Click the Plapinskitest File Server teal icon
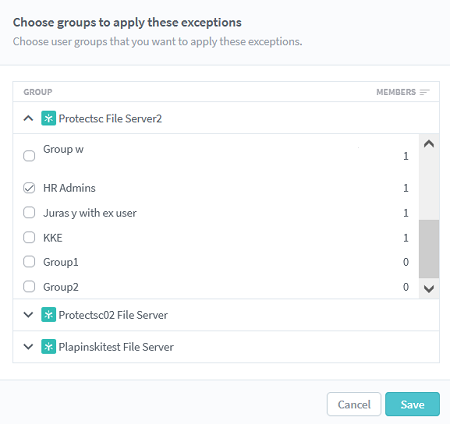This screenshot has width=450, height=424. [48, 347]
